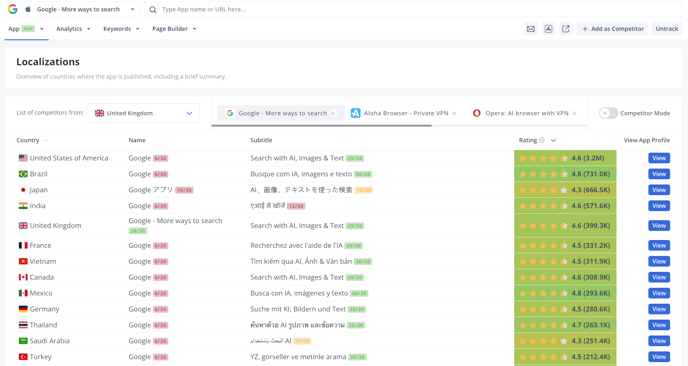The height and width of the screenshot is (366, 688).
Task: Select Aloha Browser - Private VPN tab
Action: 404,113
